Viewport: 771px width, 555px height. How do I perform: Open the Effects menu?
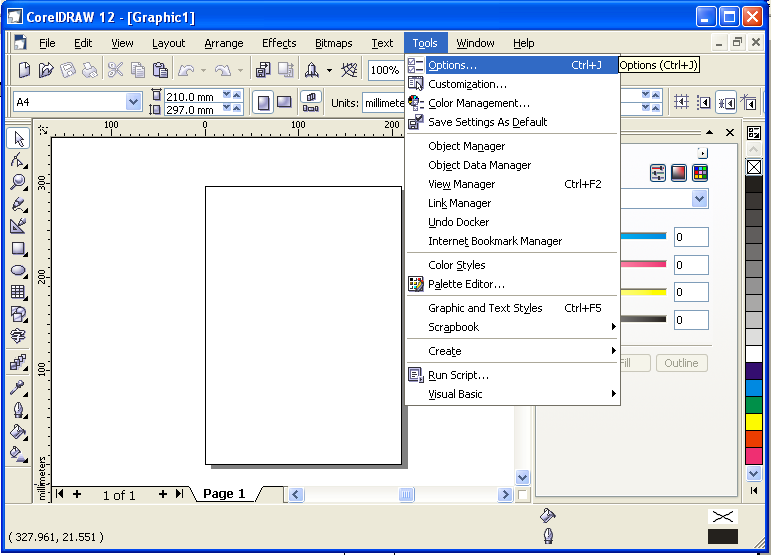[279, 43]
